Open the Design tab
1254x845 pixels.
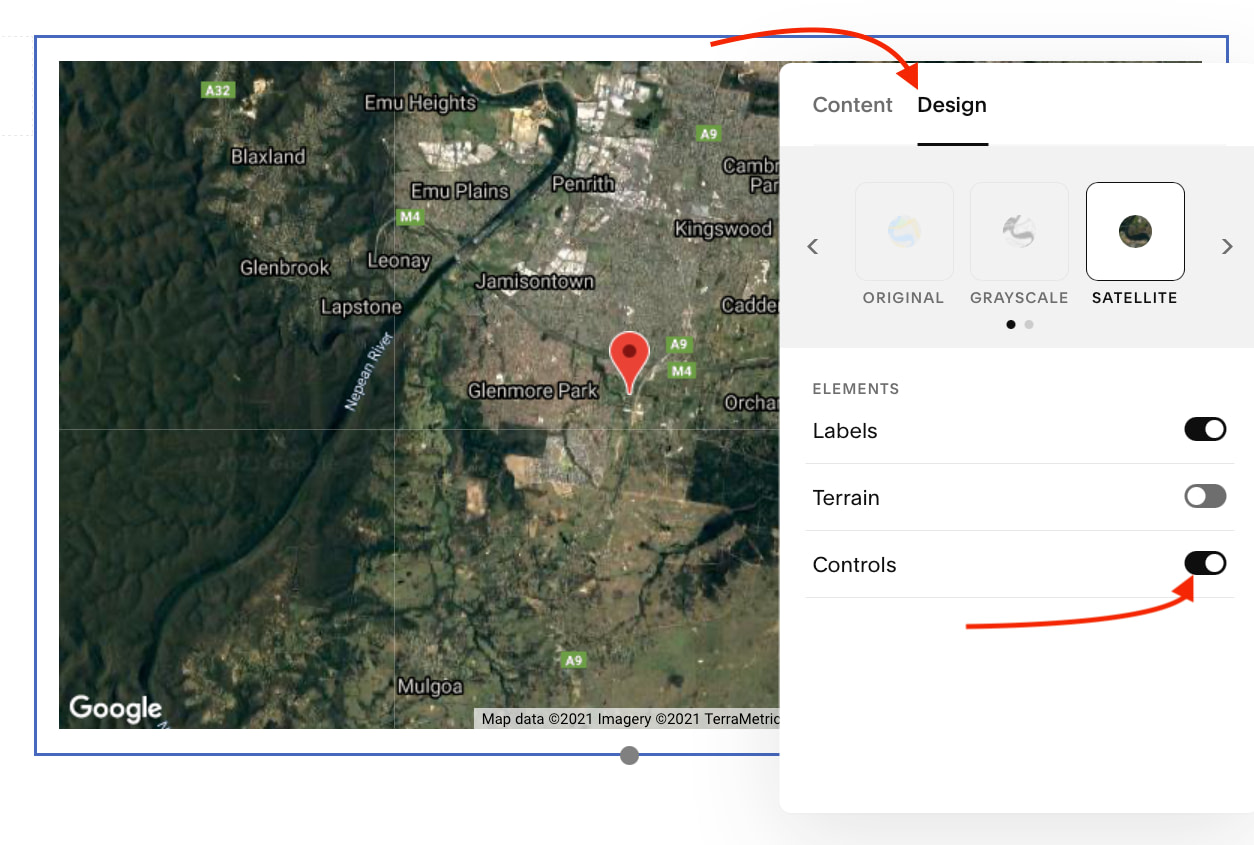tap(952, 105)
